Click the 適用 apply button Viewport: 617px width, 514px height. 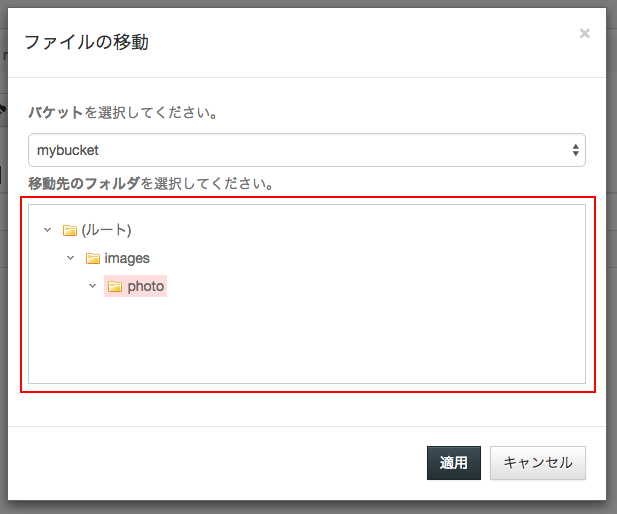[x=454, y=463]
